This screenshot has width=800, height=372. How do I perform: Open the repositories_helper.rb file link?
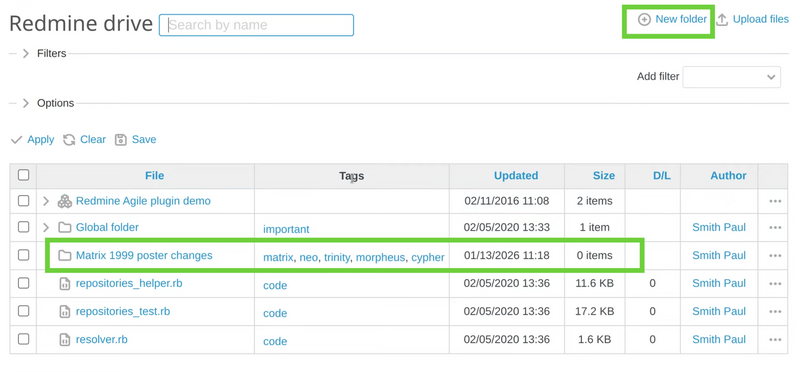pos(129,283)
